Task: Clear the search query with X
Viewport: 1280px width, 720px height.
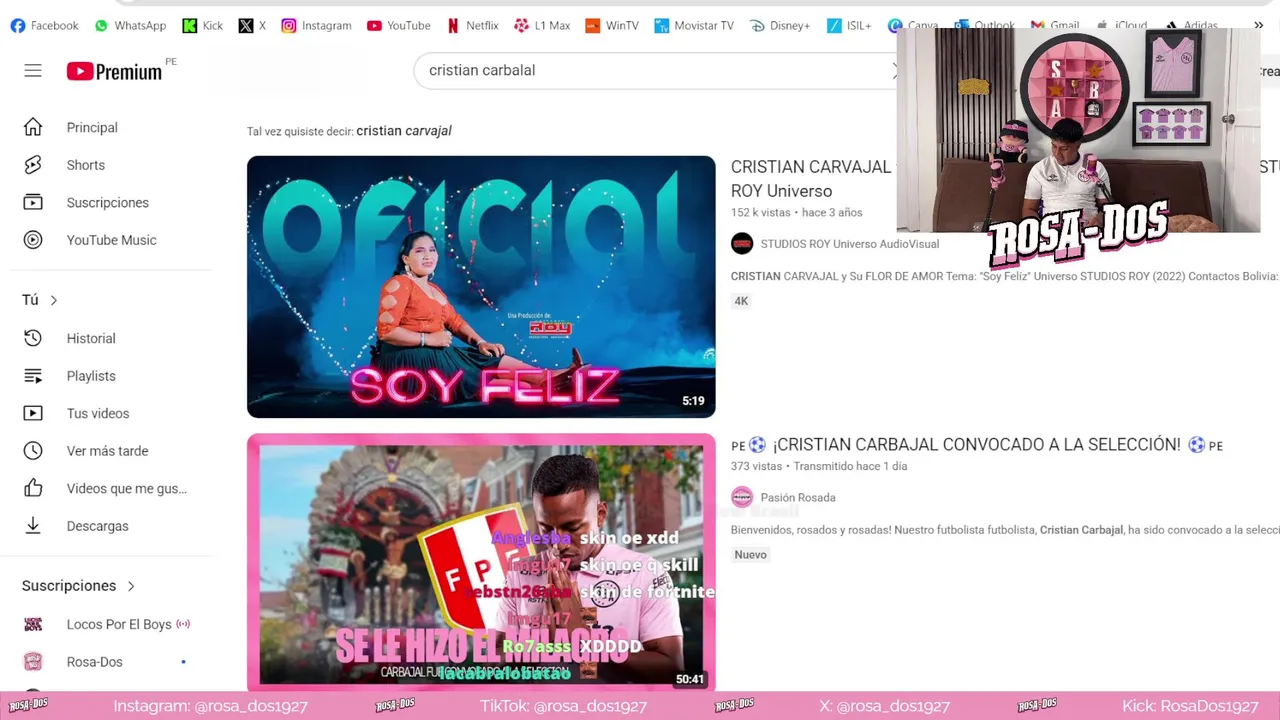Action: pyautogui.click(x=896, y=70)
